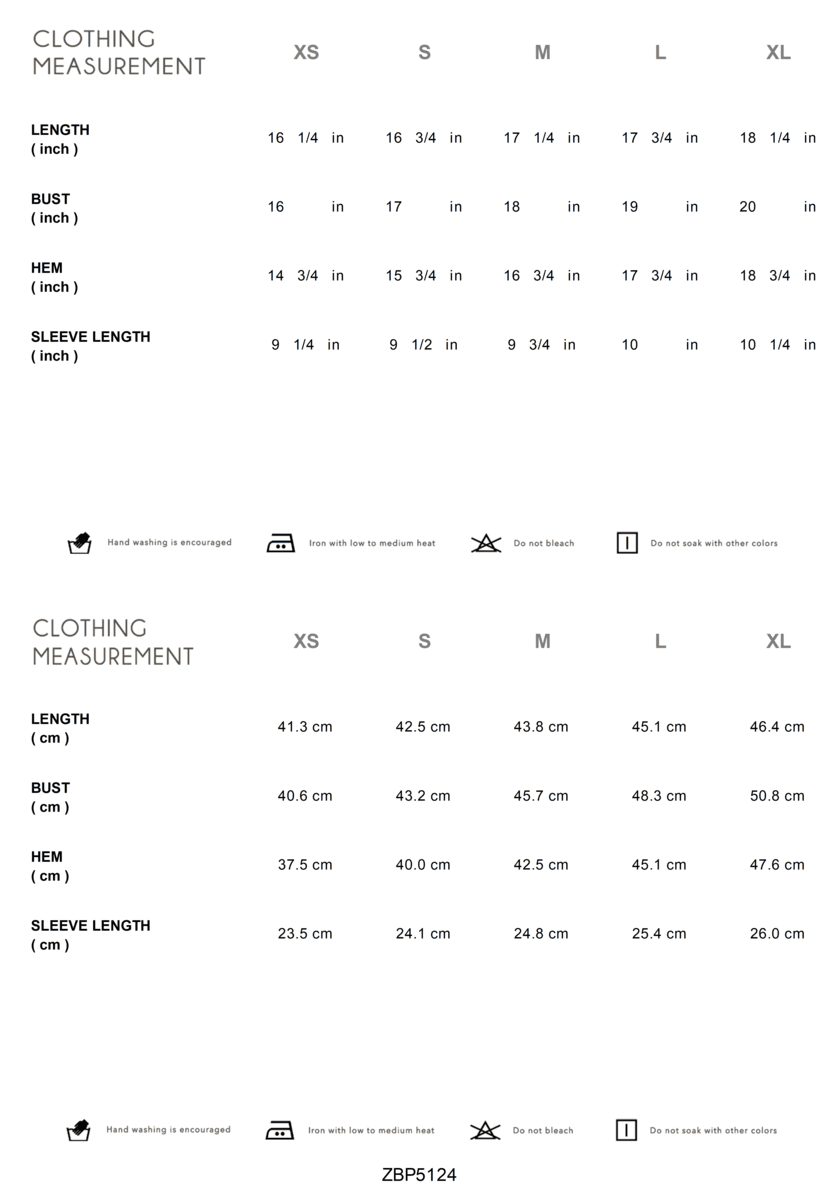Click the SLEEVE LENGTH (inch) row label
Image resolution: width=838 pixels, height=1200 pixels.
[90, 346]
